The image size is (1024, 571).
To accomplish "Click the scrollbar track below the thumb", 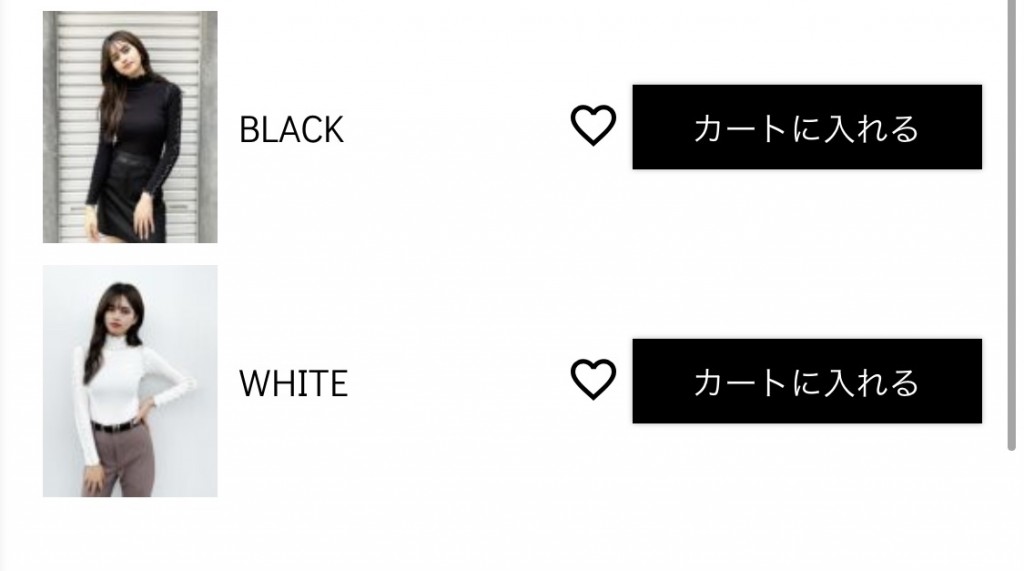I will tap(1011, 510).
